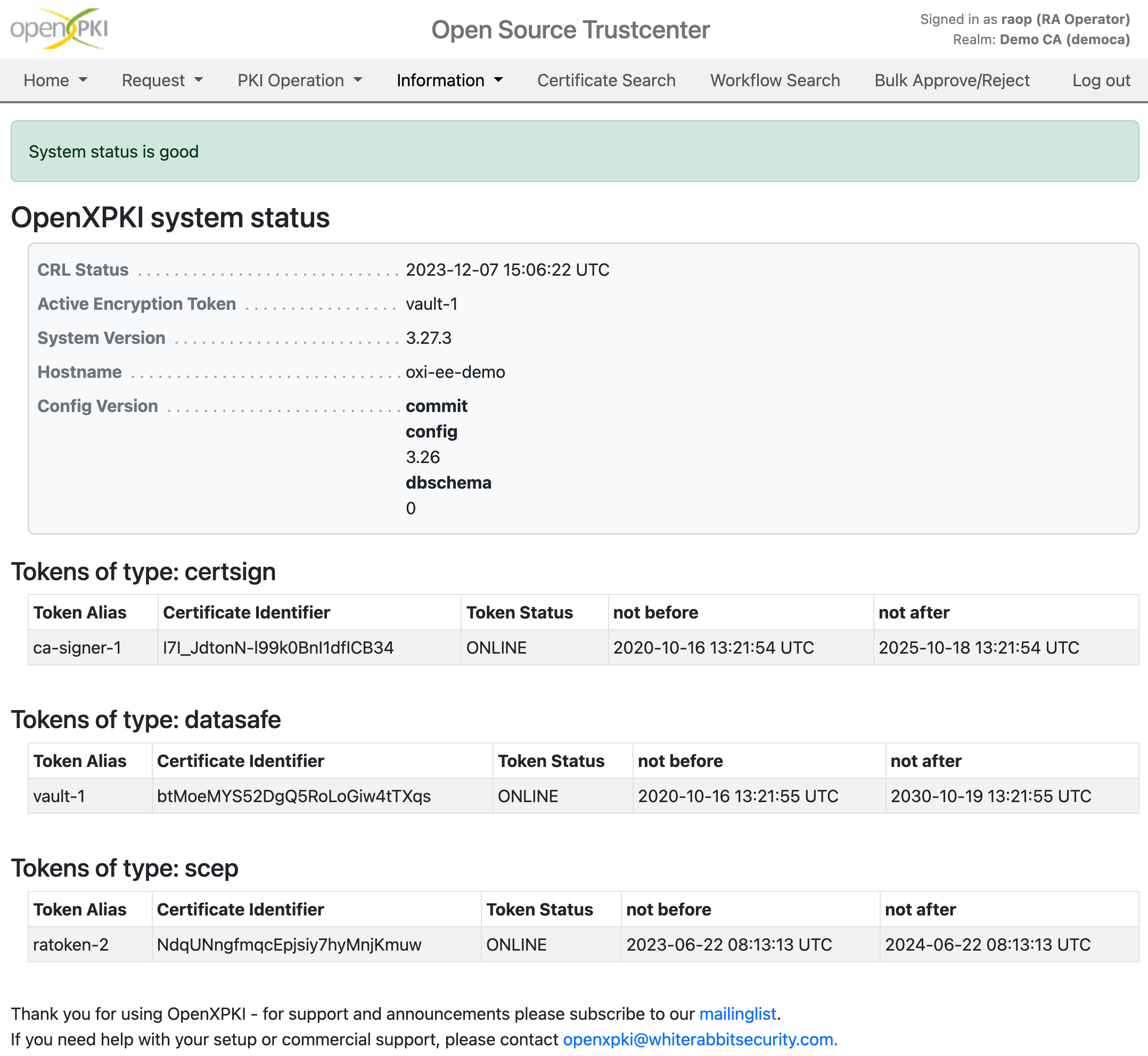Select certificate identifier l7l_JdtonN-l99k0Bnl1dflCB34
The height and width of the screenshot is (1056, 1148).
click(278, 647)
